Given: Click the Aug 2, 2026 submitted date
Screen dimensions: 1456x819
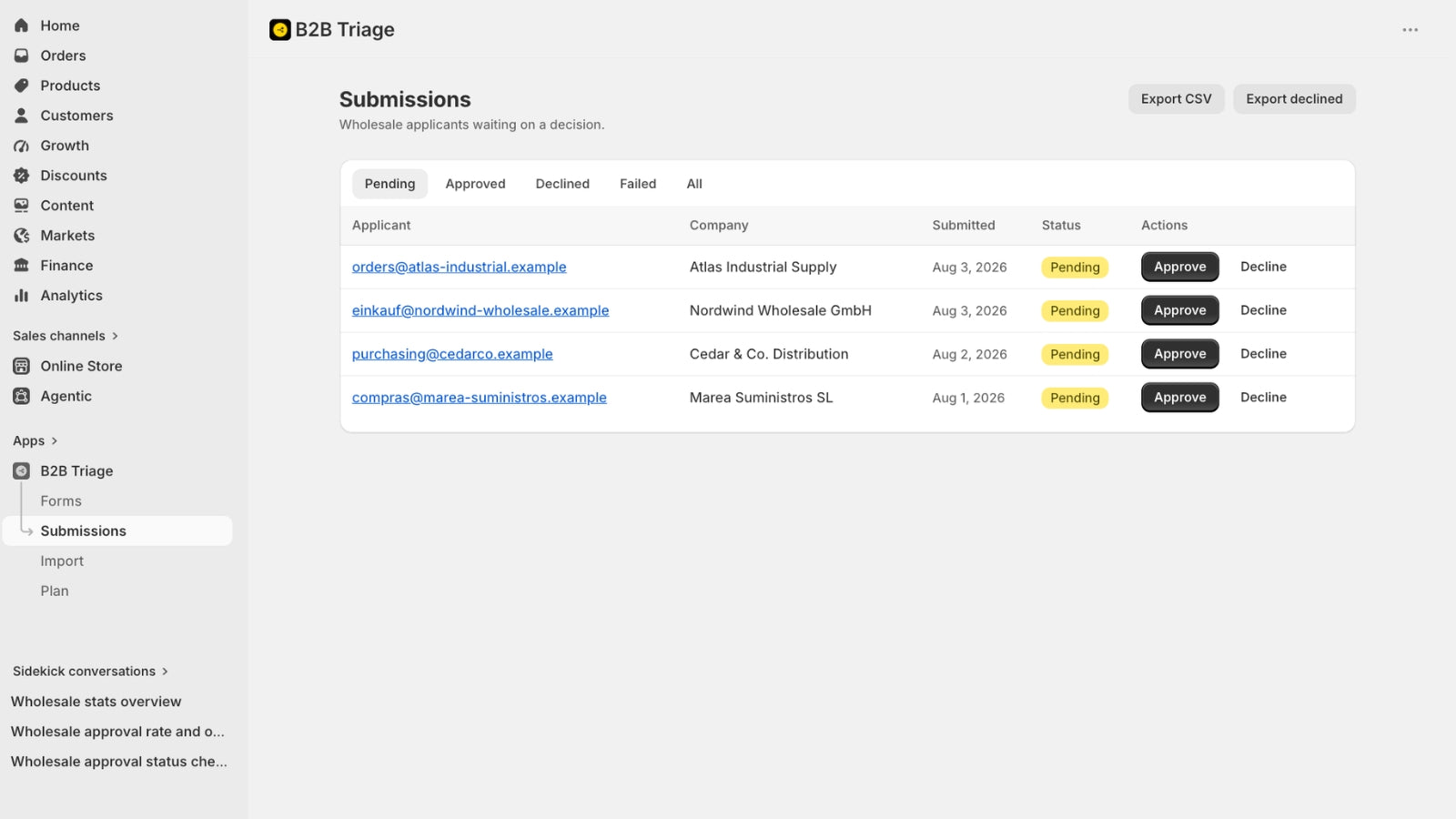Looking at the screenshot, I should (x=969, y=355).
